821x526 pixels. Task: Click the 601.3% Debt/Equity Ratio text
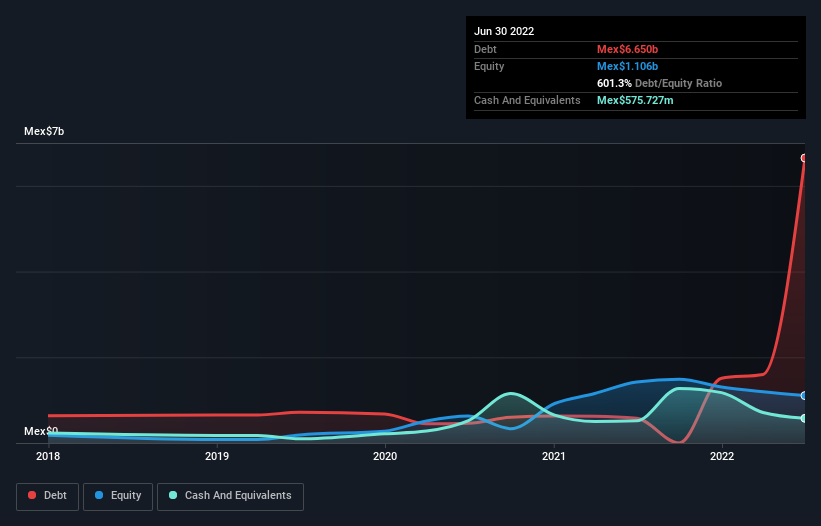(x=659, y=83)
